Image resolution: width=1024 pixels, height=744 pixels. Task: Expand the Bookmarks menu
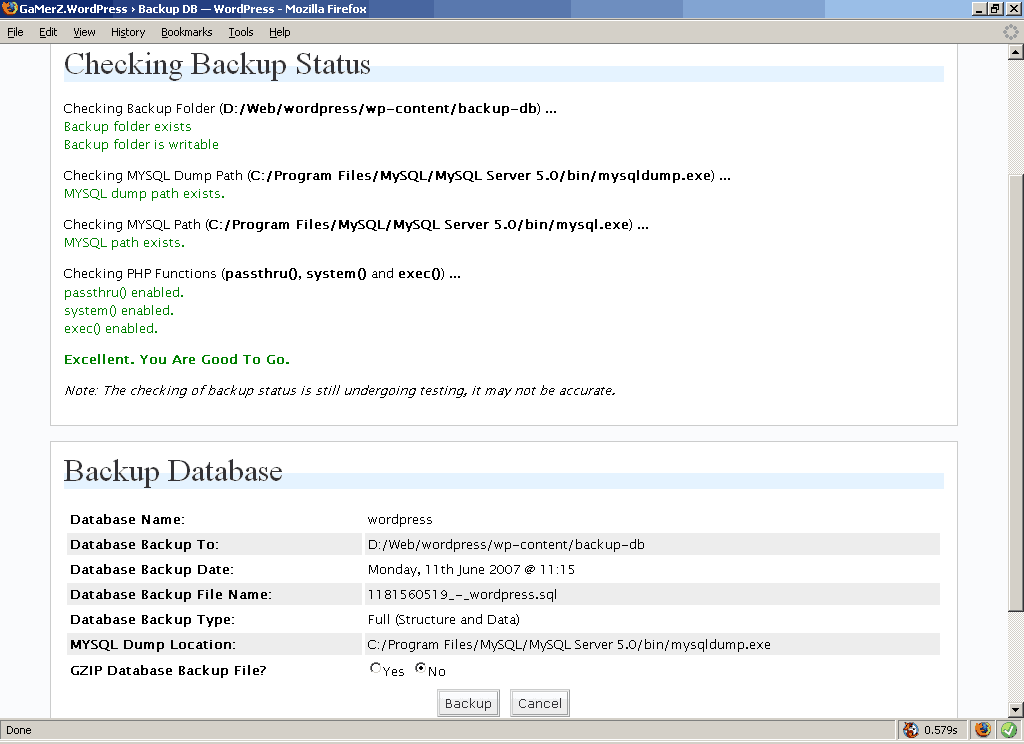pyautogui.click(x=186, y=32)
